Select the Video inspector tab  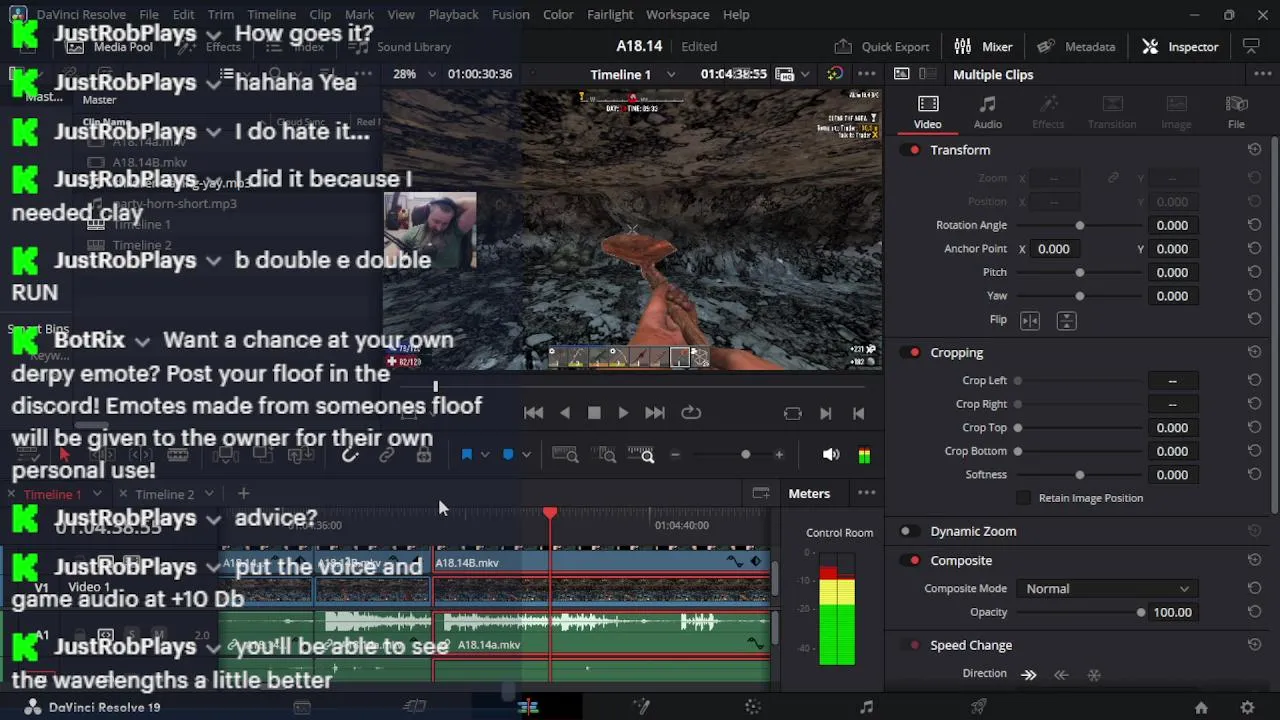(927, 112)
